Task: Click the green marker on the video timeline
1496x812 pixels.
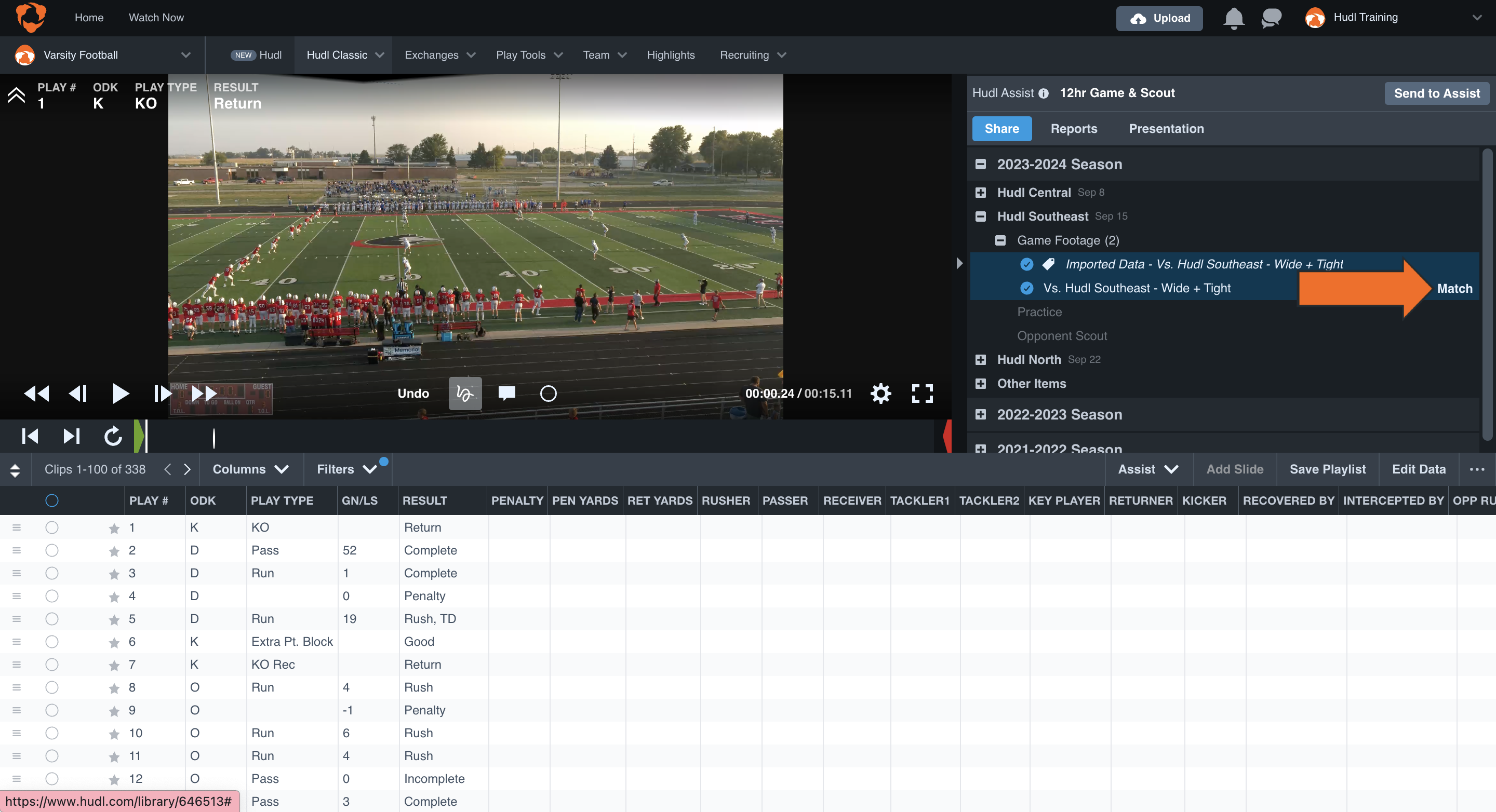Action: pyautogui.click(x=139, y=436)
